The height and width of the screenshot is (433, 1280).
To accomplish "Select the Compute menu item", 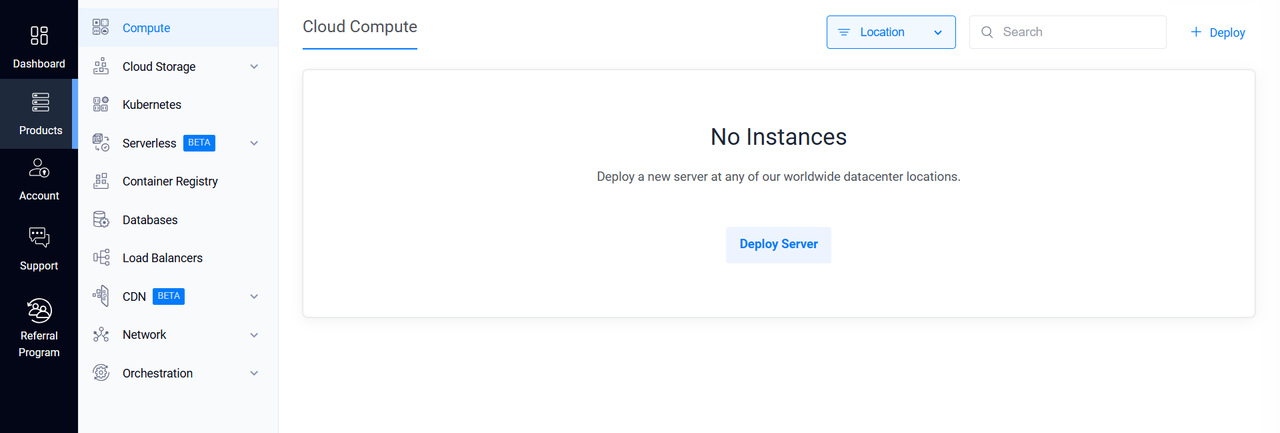I will point(178,28).
